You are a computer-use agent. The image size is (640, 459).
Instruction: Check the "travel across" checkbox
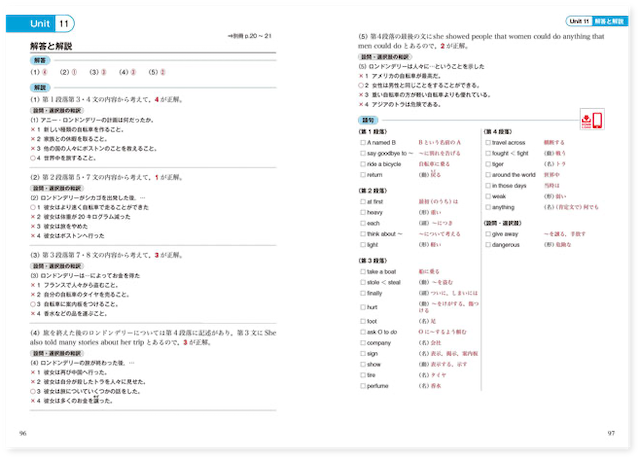[488, 142]
